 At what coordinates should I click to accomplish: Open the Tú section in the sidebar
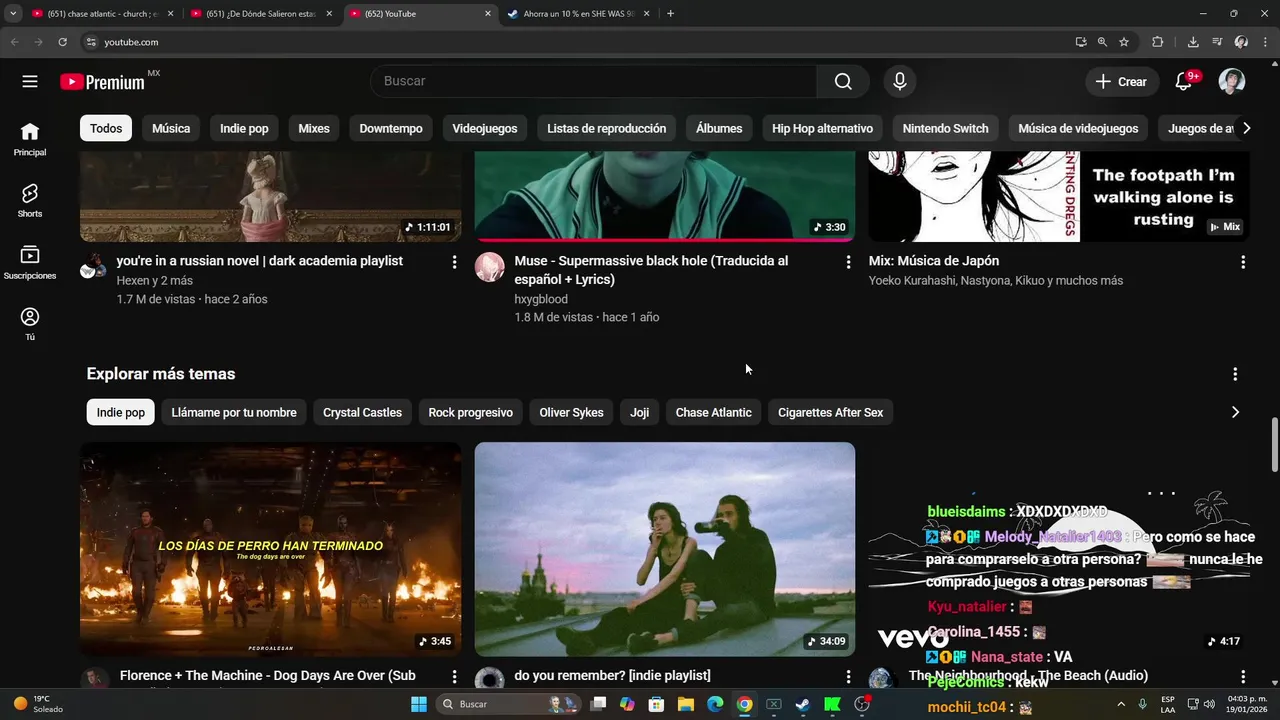[x=30, y=323]
